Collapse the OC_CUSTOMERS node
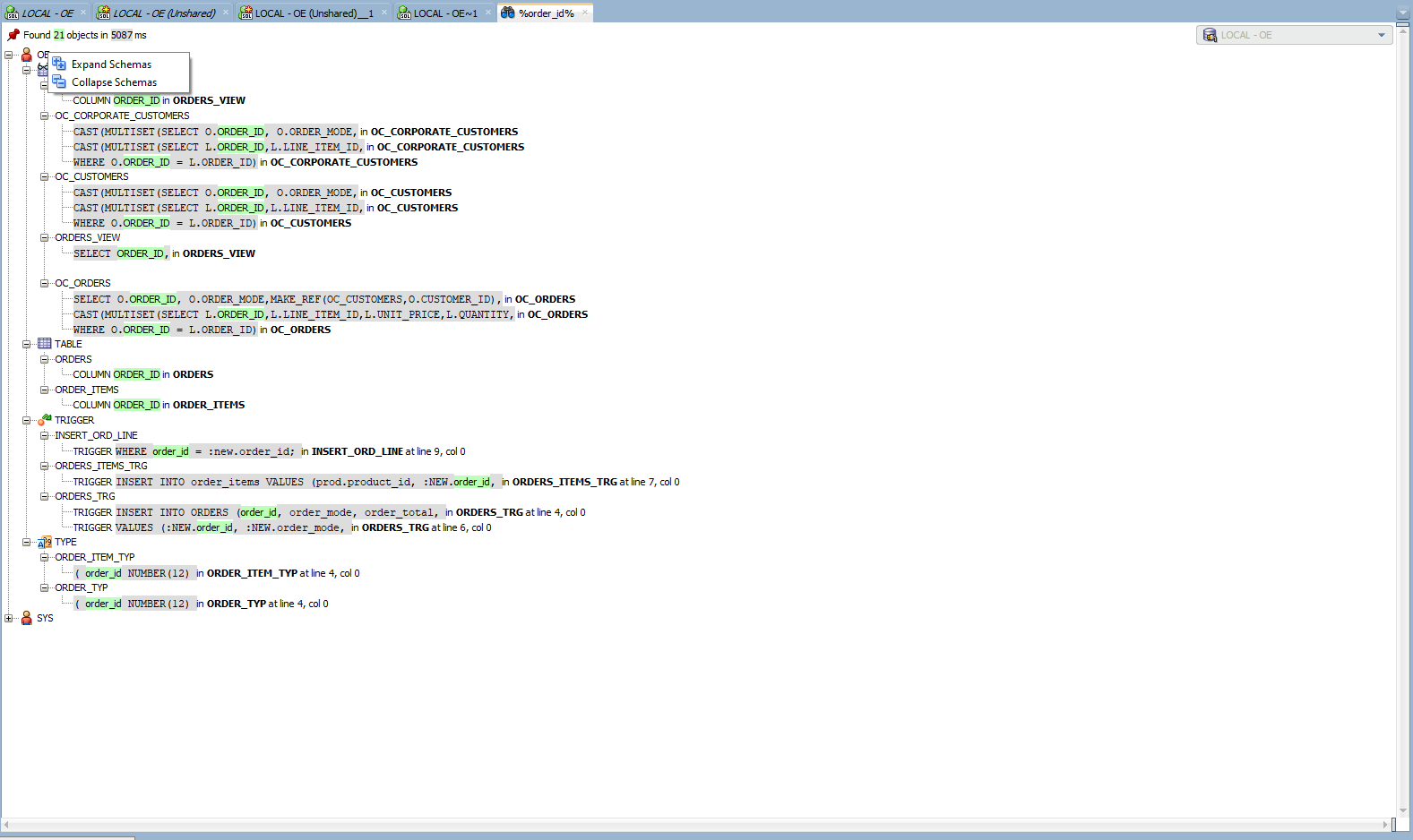The width and height of the screenshot is (1413, 840). pyautogui.click(x=44, y=176)
